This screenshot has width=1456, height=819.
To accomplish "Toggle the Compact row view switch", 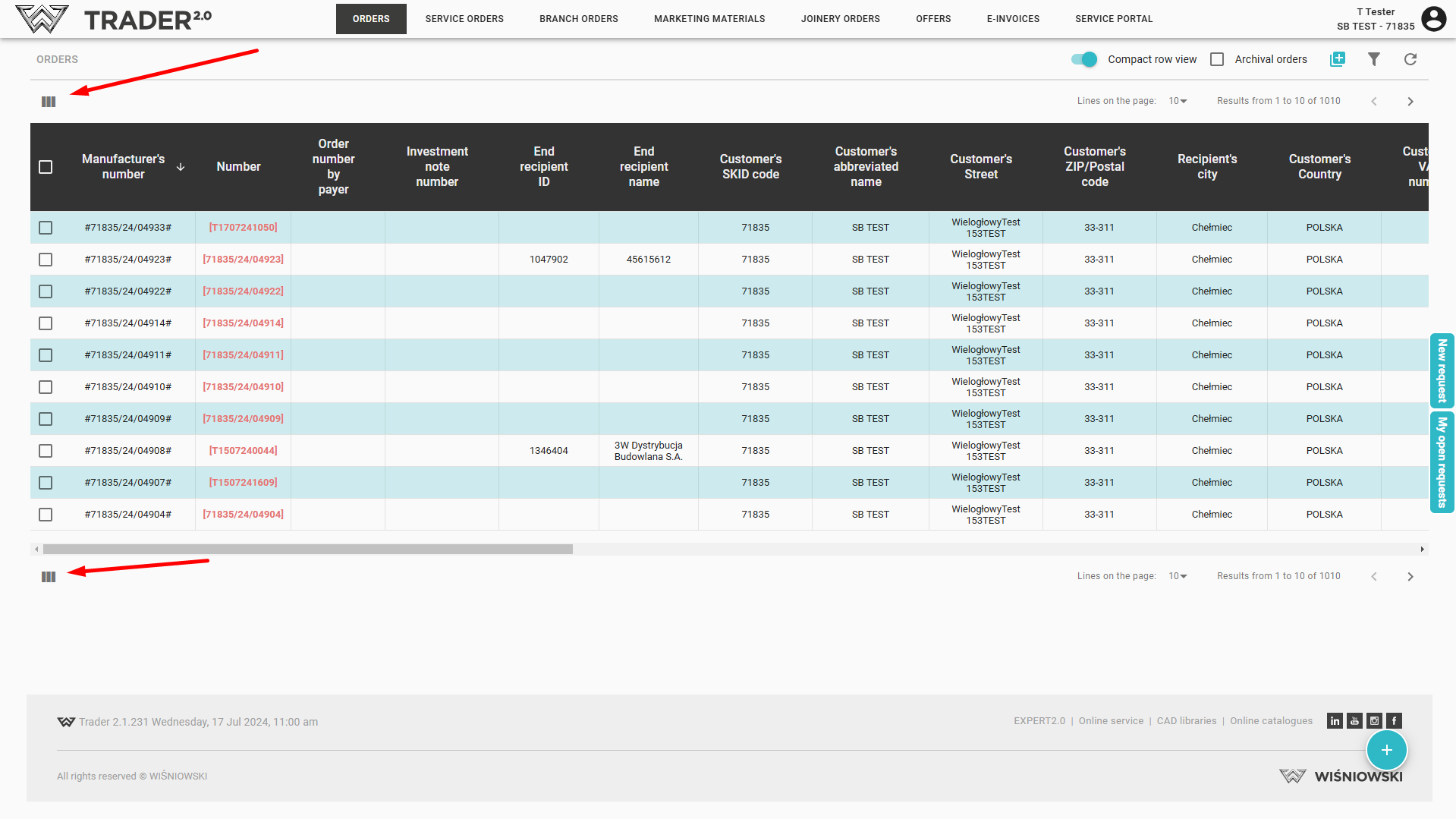I will 1084,59.
